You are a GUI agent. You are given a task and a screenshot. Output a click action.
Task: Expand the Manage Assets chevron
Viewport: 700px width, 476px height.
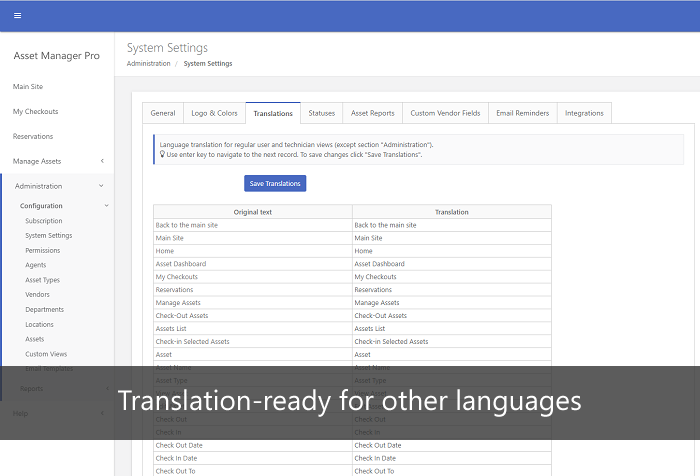click(102, 161)
